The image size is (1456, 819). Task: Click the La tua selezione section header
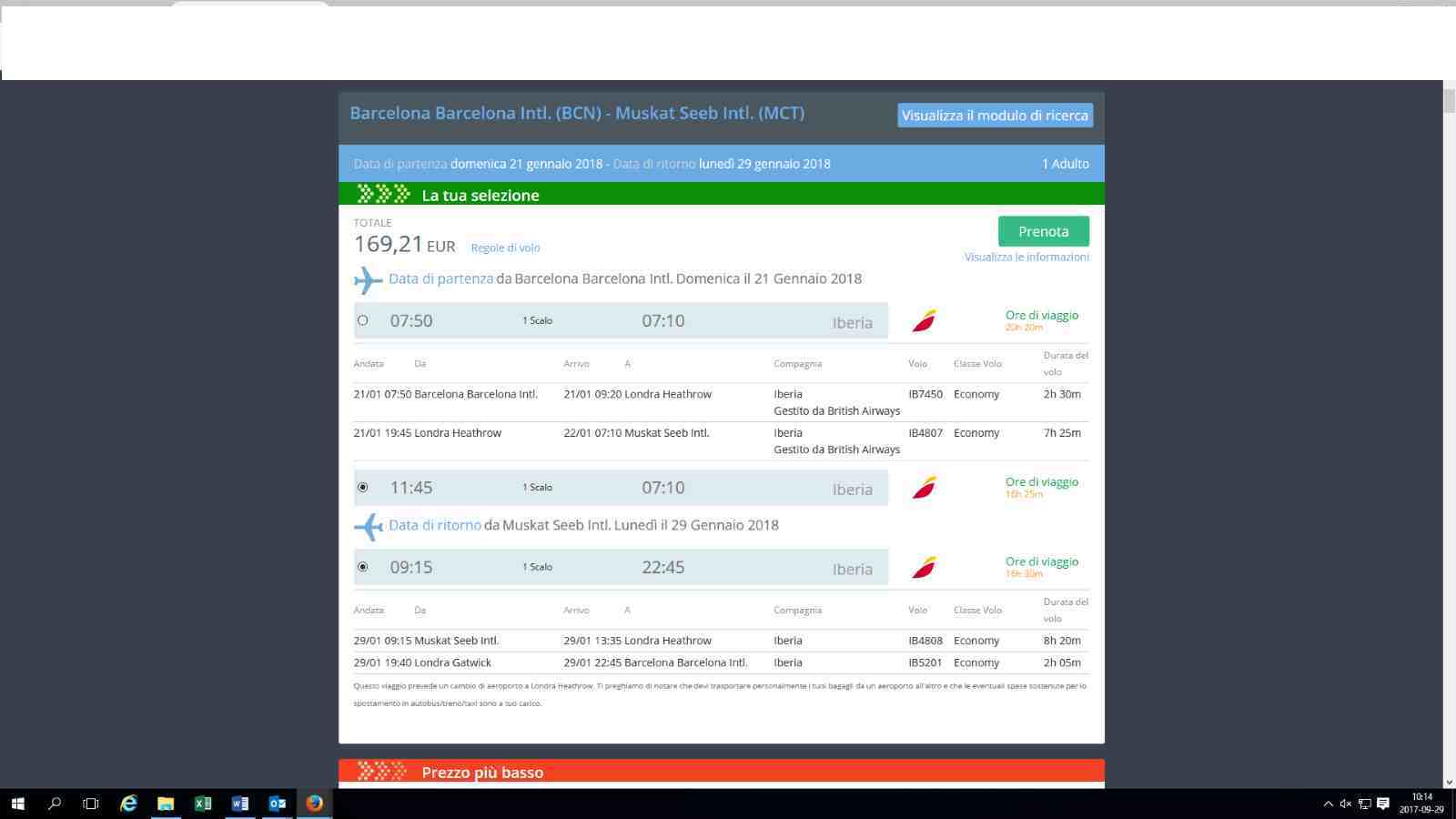722,194
